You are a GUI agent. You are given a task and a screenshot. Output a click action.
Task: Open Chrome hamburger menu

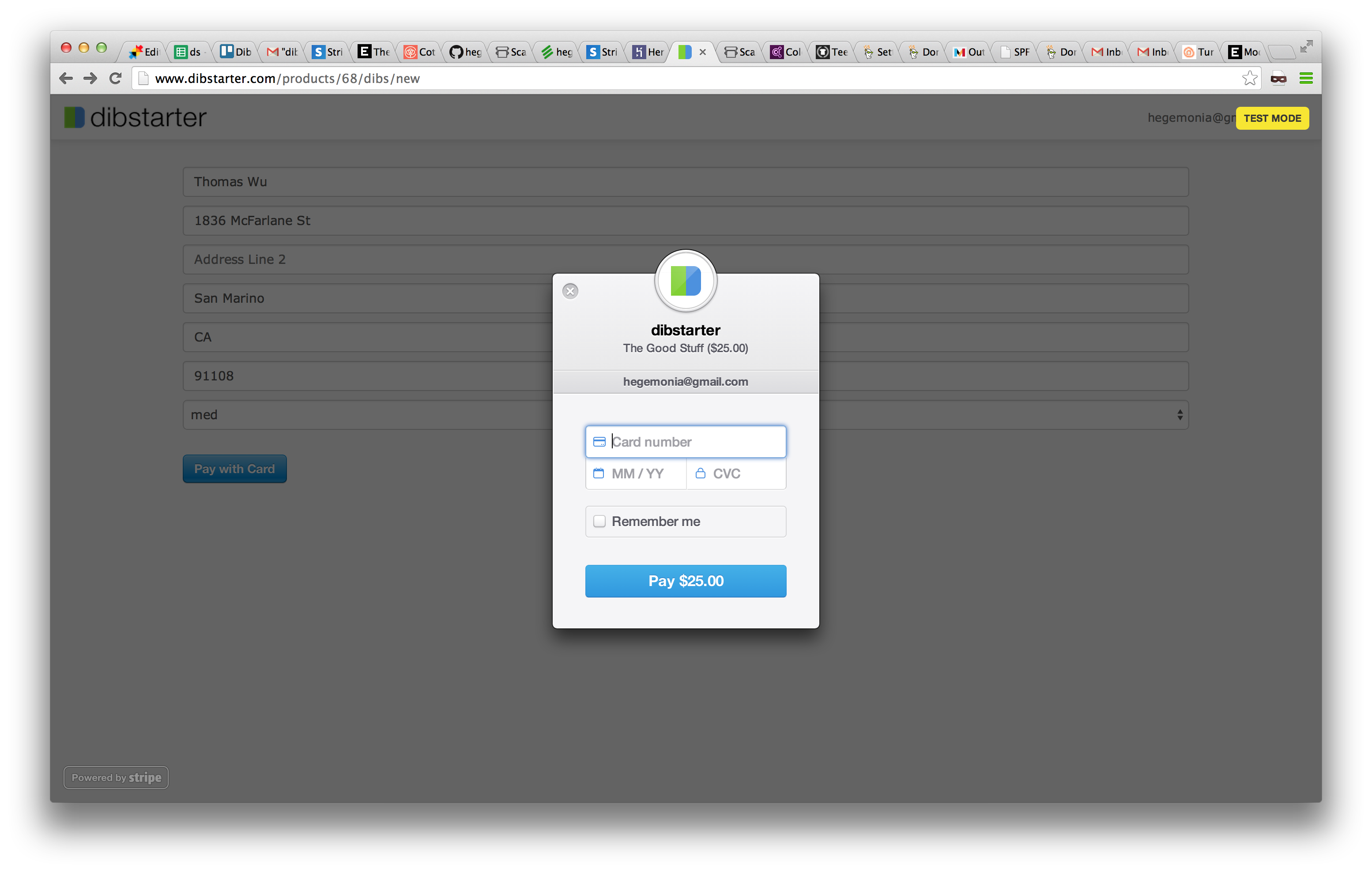[1306, 78]
